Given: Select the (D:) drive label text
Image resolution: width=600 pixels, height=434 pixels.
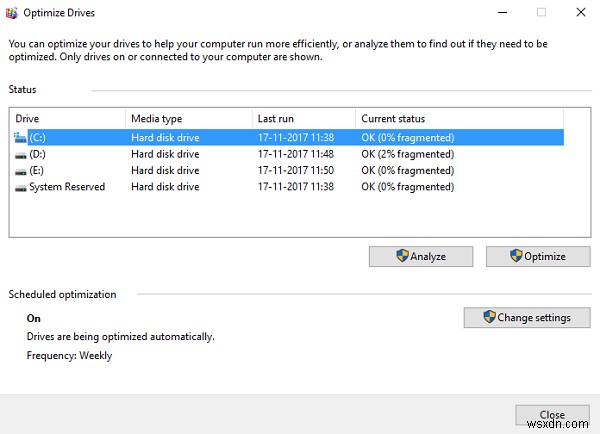Looking at the screenshot, I should 38,154.
